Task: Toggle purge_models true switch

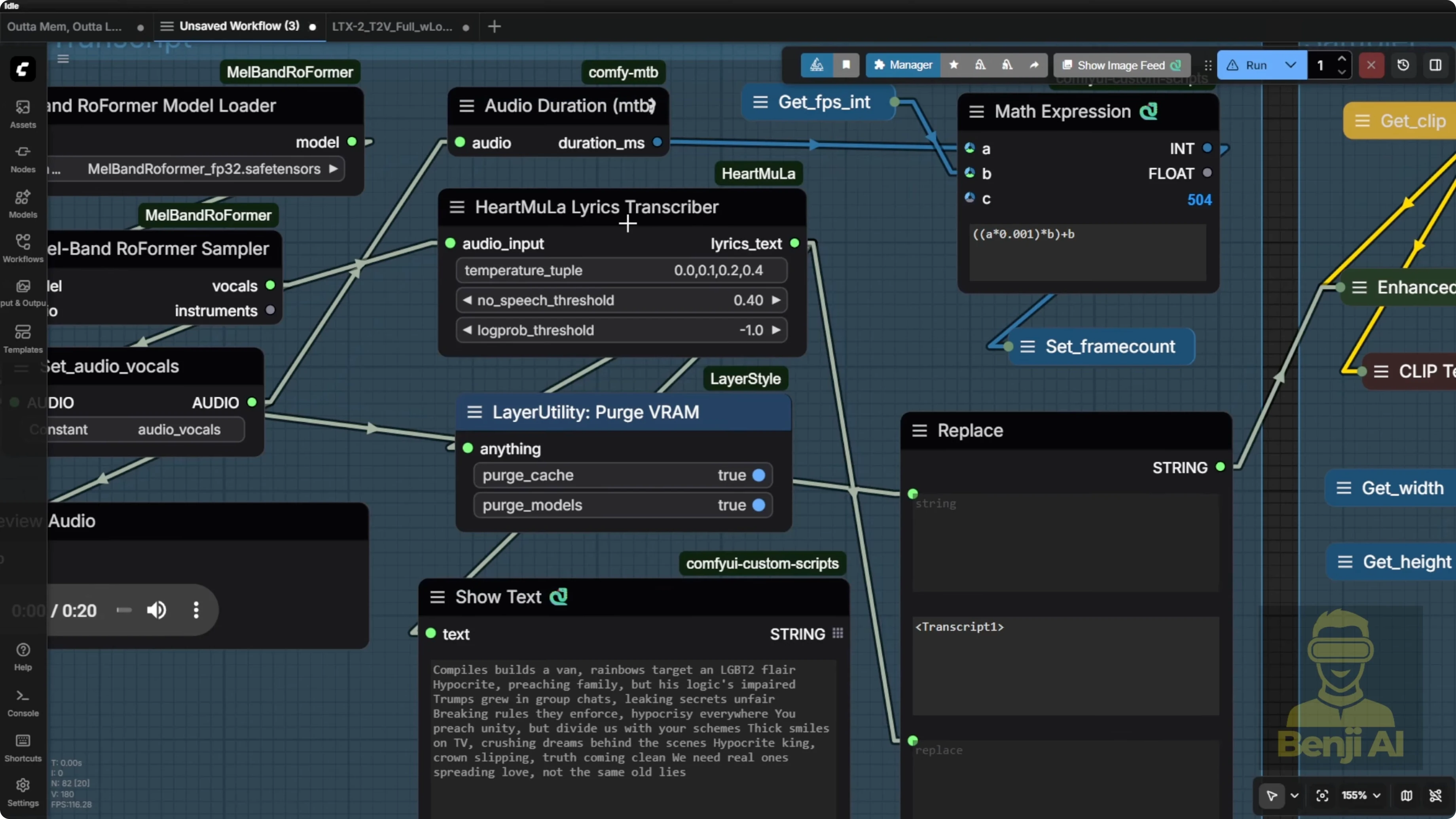Action: tap(758, 505)
